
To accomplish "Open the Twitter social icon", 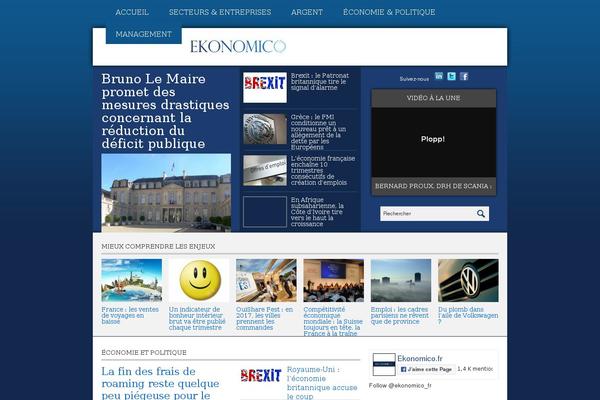I will tap(452, 76).
